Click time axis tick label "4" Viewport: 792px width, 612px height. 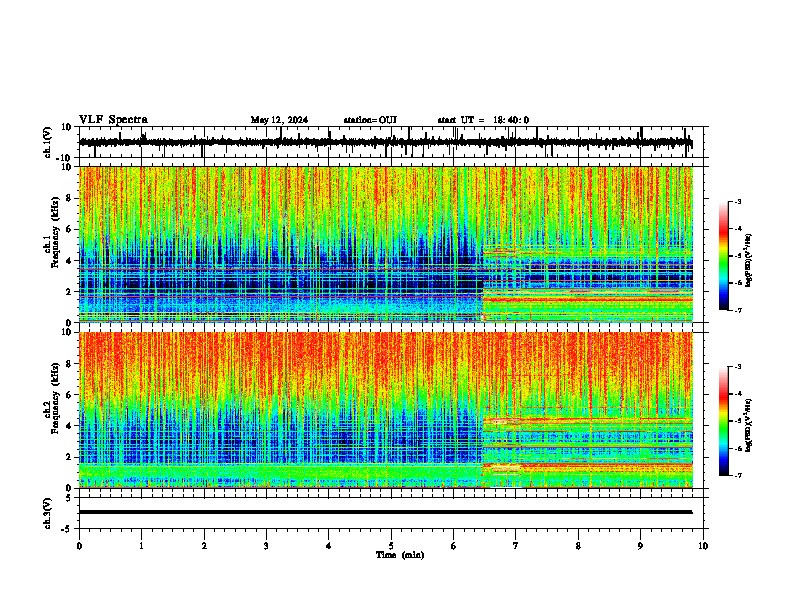[x=329, y=546]
